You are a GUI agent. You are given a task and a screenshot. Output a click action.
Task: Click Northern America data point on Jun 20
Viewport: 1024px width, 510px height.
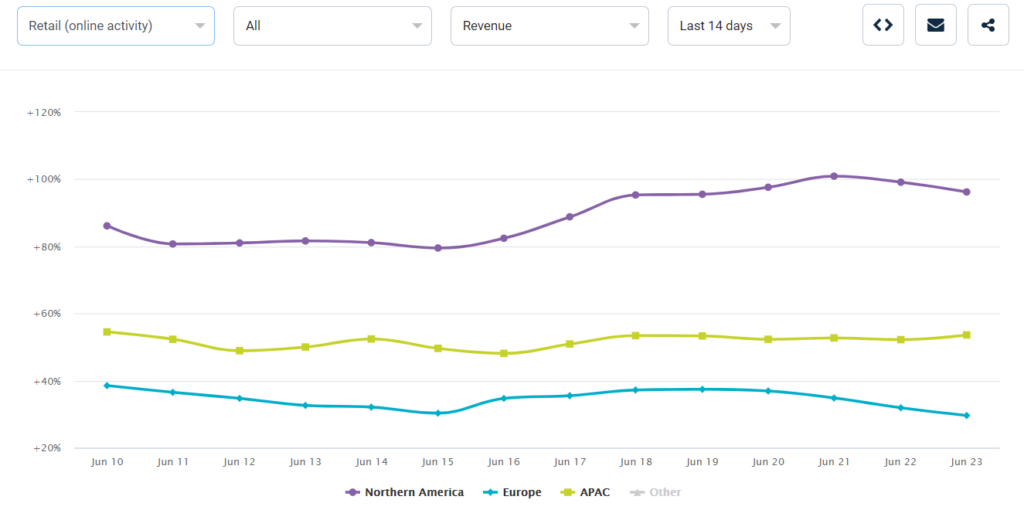point(768,187)
